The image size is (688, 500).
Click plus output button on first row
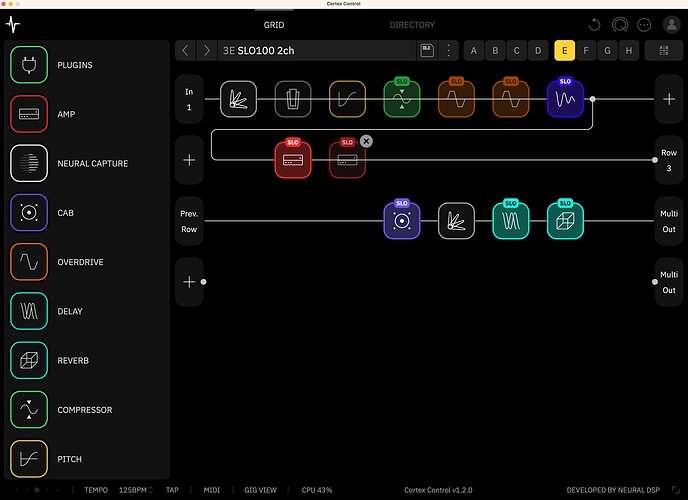click(669, 99)
